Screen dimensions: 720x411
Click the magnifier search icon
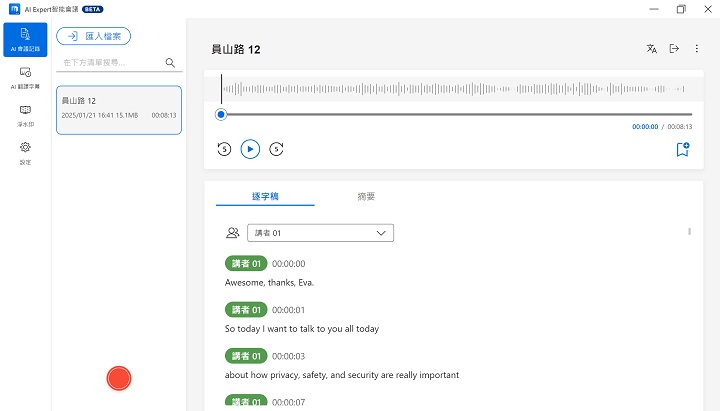point(170,62)
